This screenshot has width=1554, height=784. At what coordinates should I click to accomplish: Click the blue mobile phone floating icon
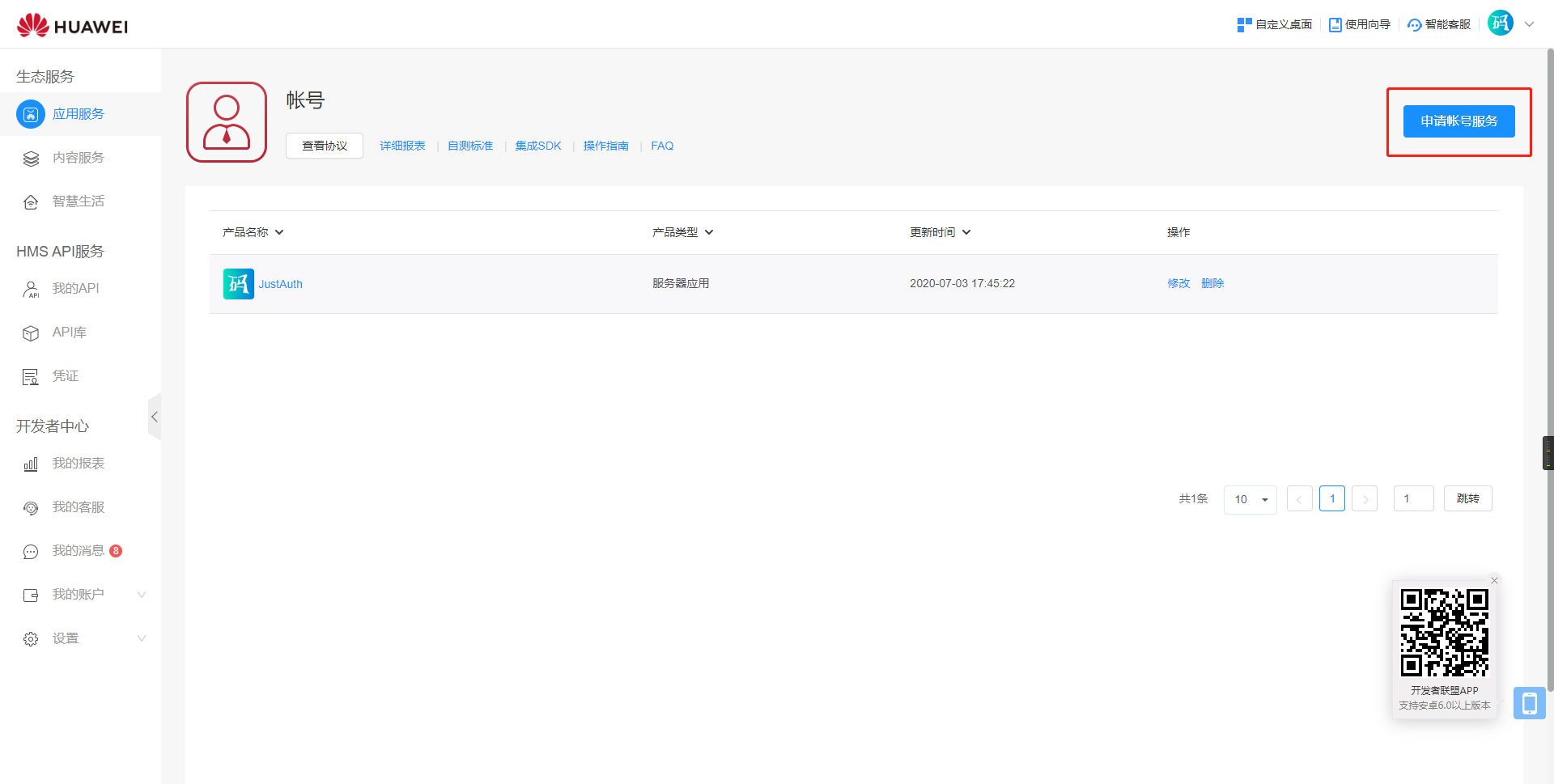coord(1529,703)
